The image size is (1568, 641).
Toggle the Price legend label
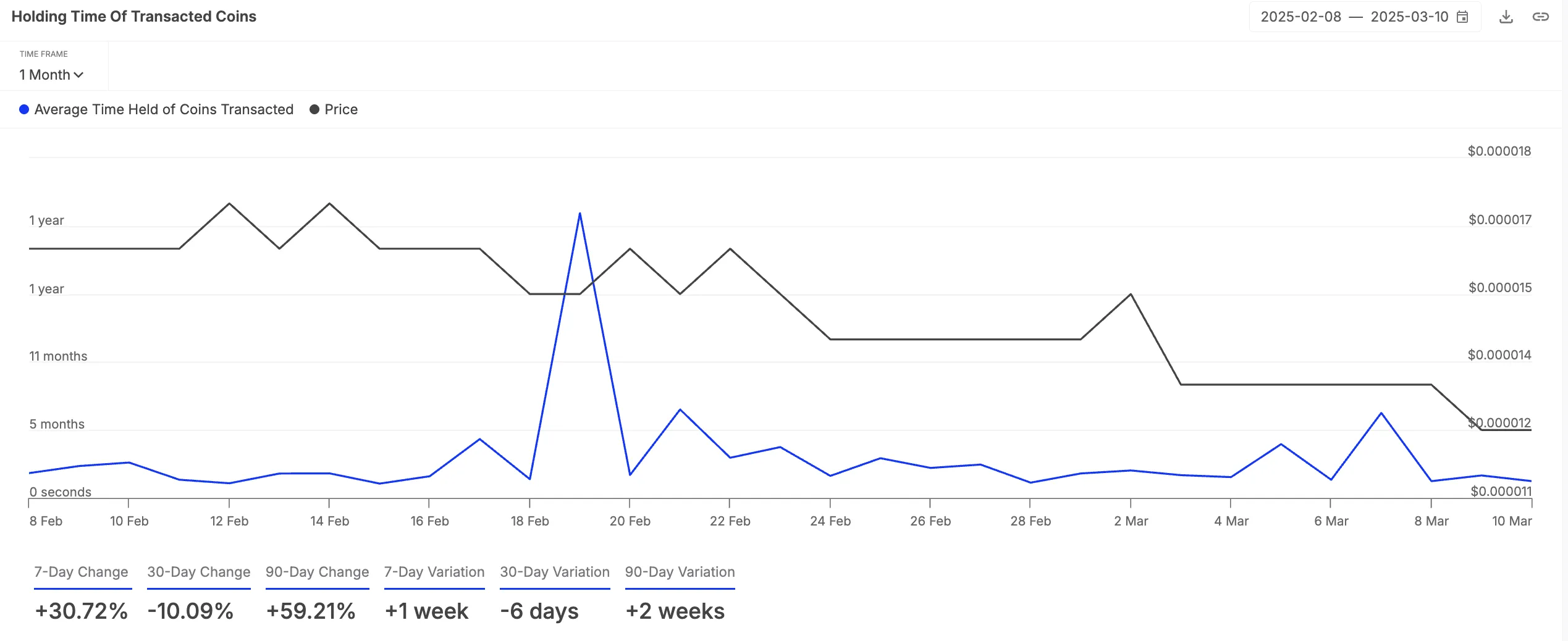(341, 109)
